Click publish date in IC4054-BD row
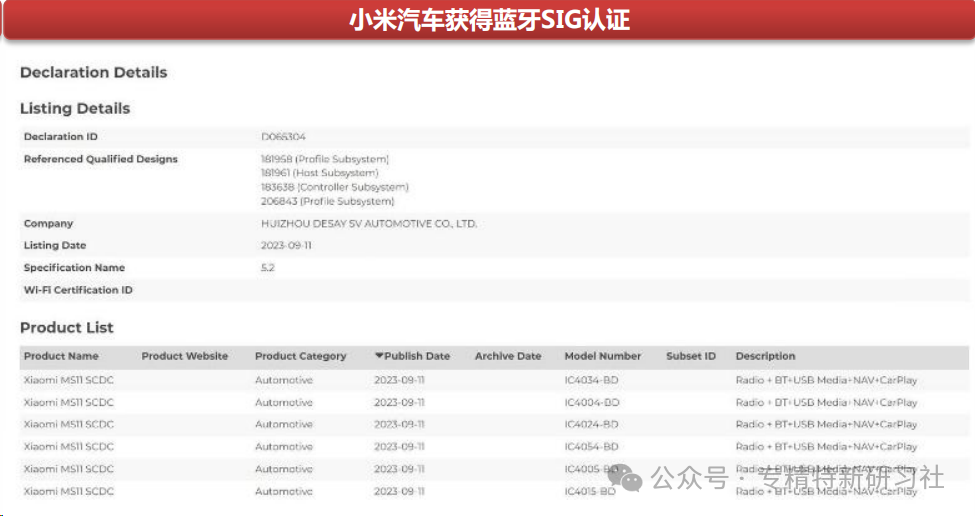Screen dimensions: 975x516 coord(399,447)
